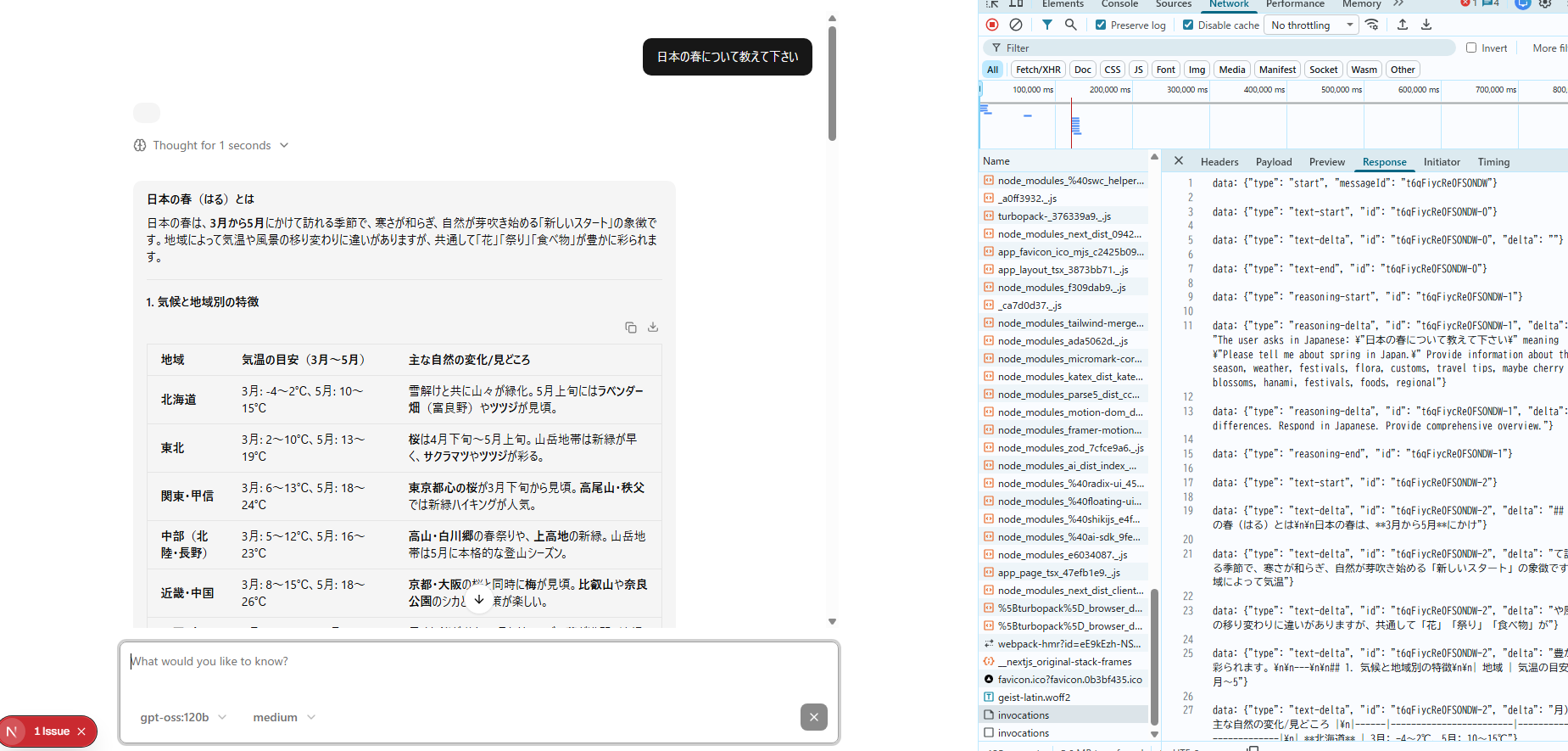Open the gpt-oss:120b model selector
The width and height of the screenshot is (1568, 751).
click(183, 717)
